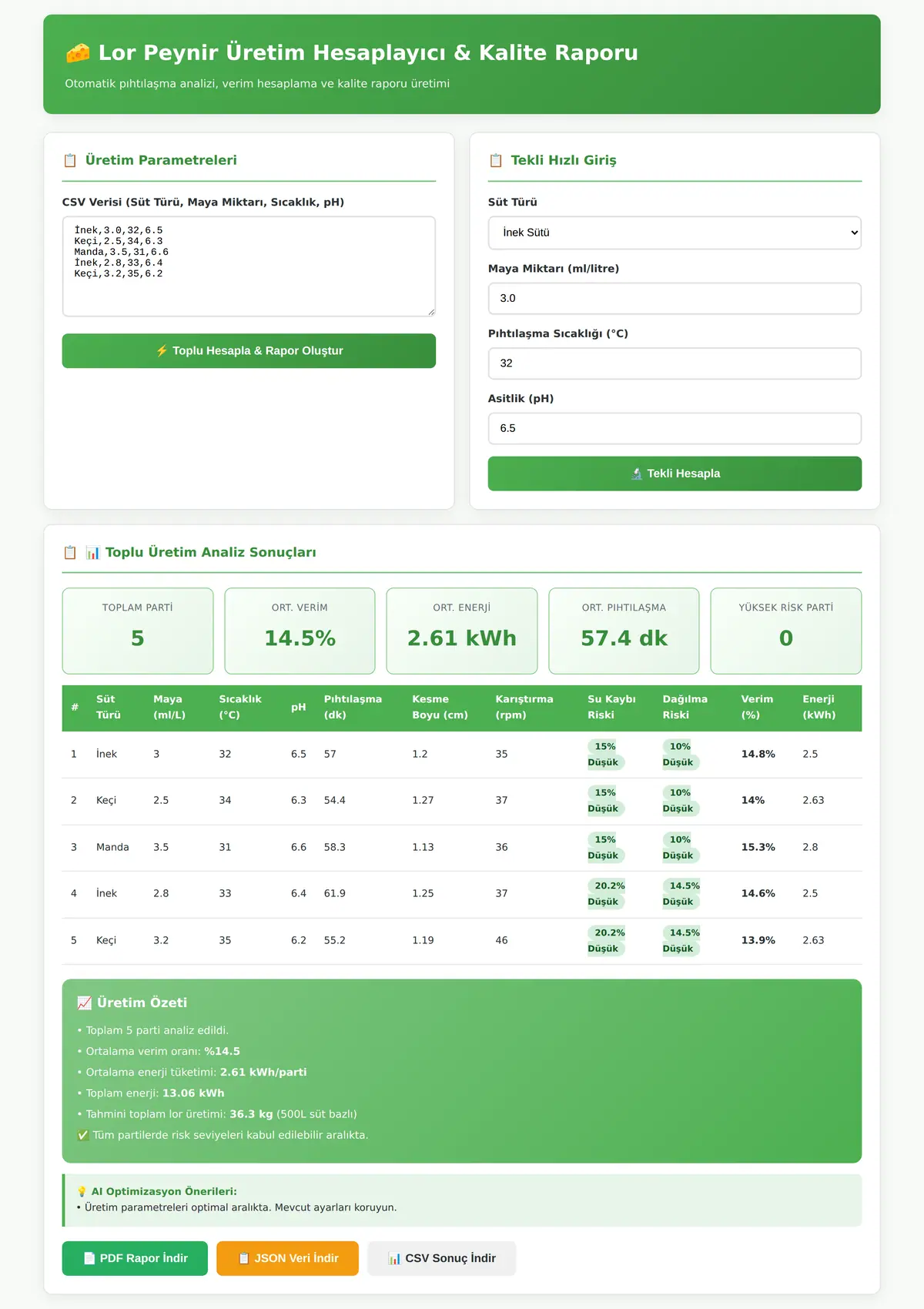Click CSV Sonuç İndir button
The image size is (924, 1309).
[441, 1258]
